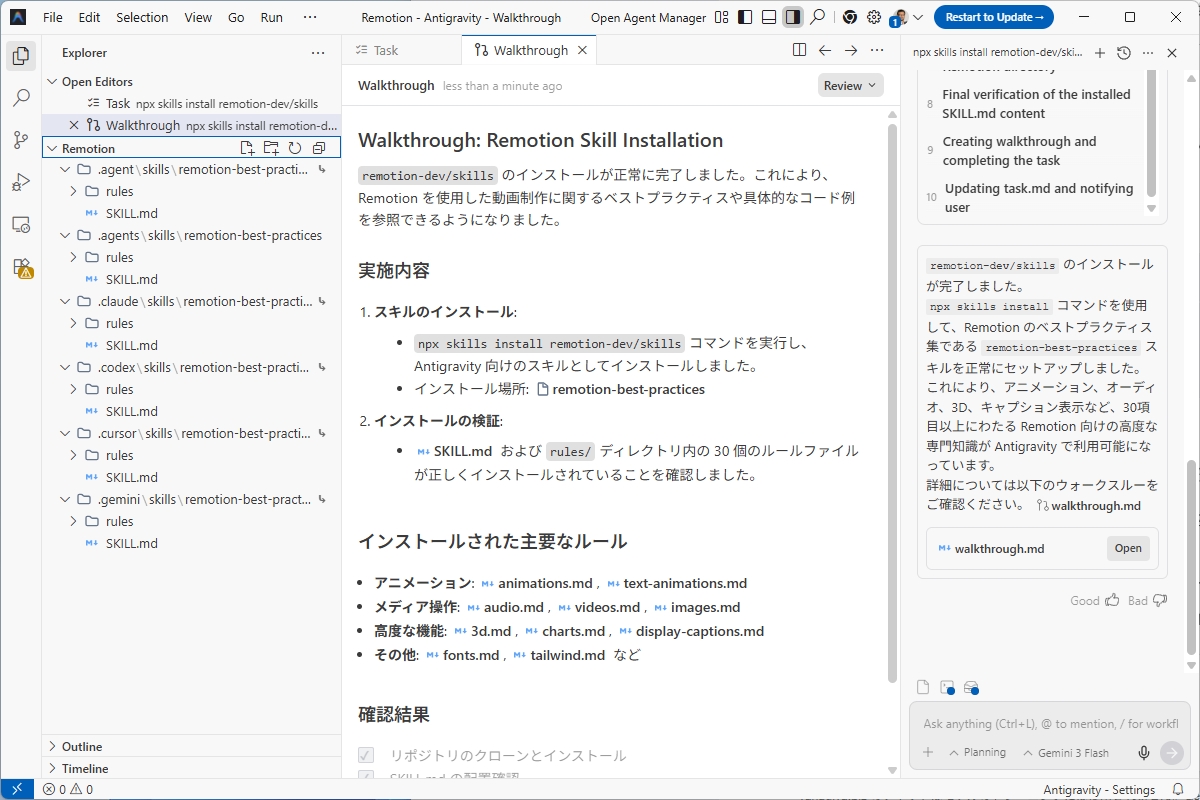Open the Review dropdown in the Walkthrough header
Viewport: 1200px width, 800px height.
[x=849, y=85]
